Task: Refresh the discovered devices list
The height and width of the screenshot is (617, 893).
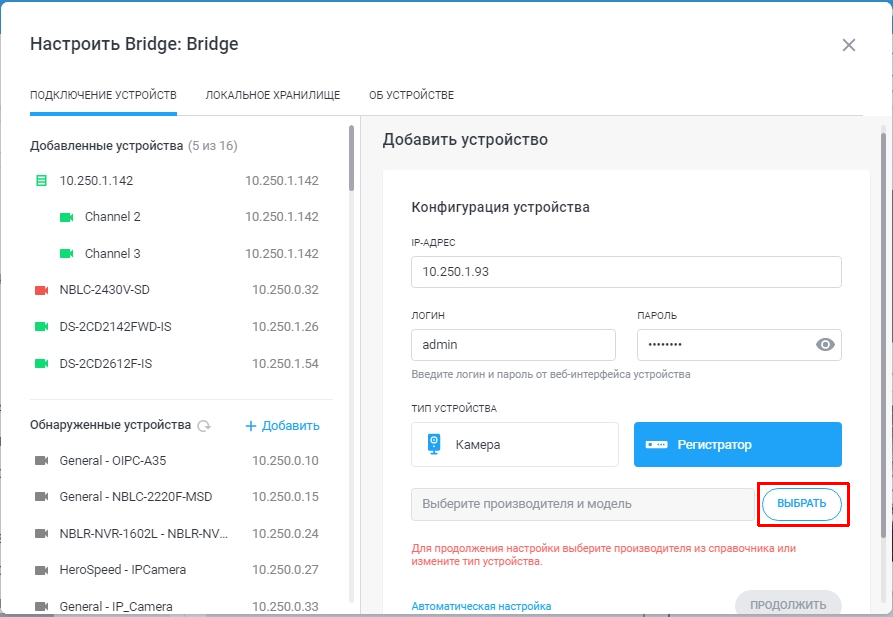Action: (204, 426)
